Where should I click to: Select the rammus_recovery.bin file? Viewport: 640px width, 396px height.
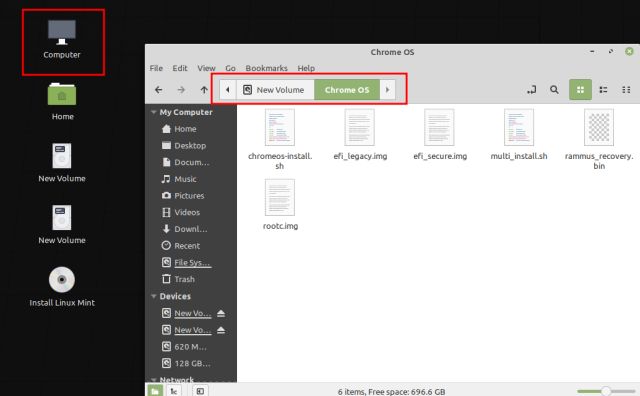pyautogui.click(x=599, y=140)
